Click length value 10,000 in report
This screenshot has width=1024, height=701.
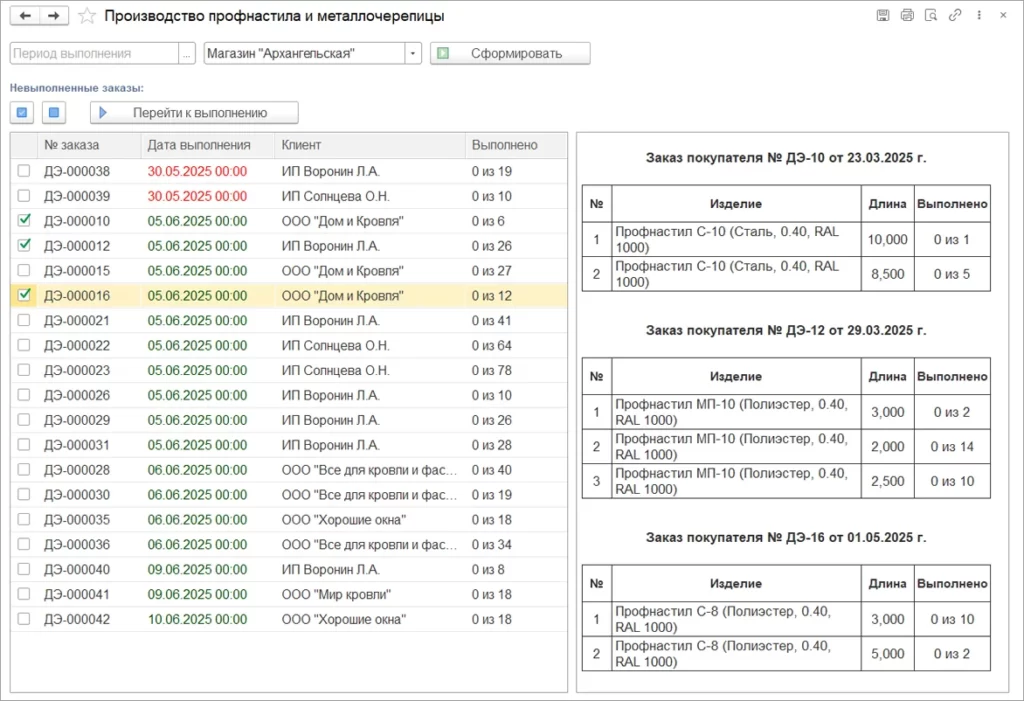pos(888,240)
